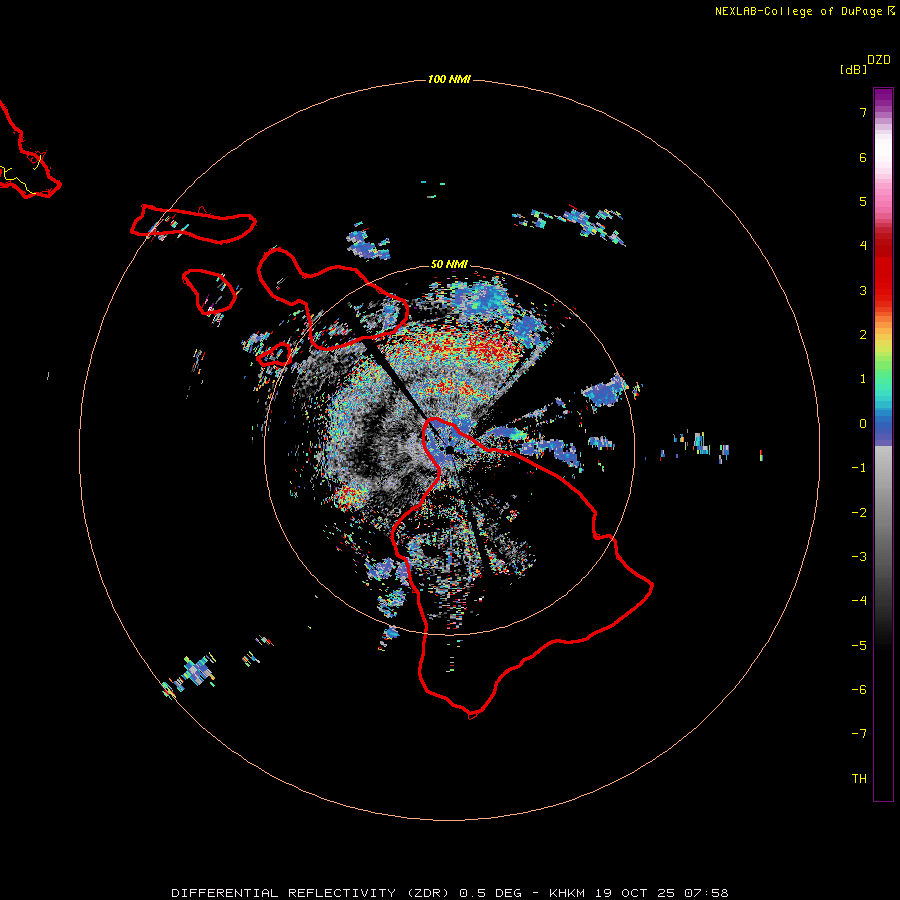The height and width of the screenshot is (900, 900).
Task: Click the -6 dB scale label
Action: click(859, 690)
